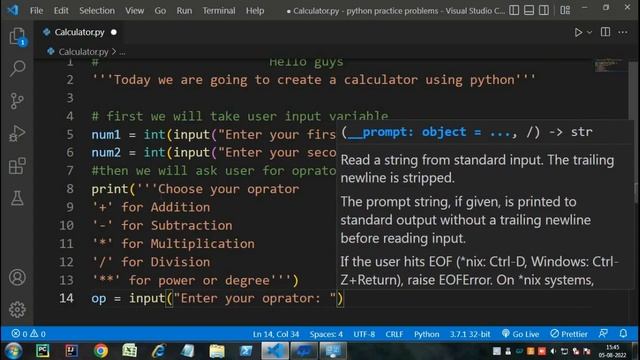Open Google Chrome from the taskbar

[101, 351]
